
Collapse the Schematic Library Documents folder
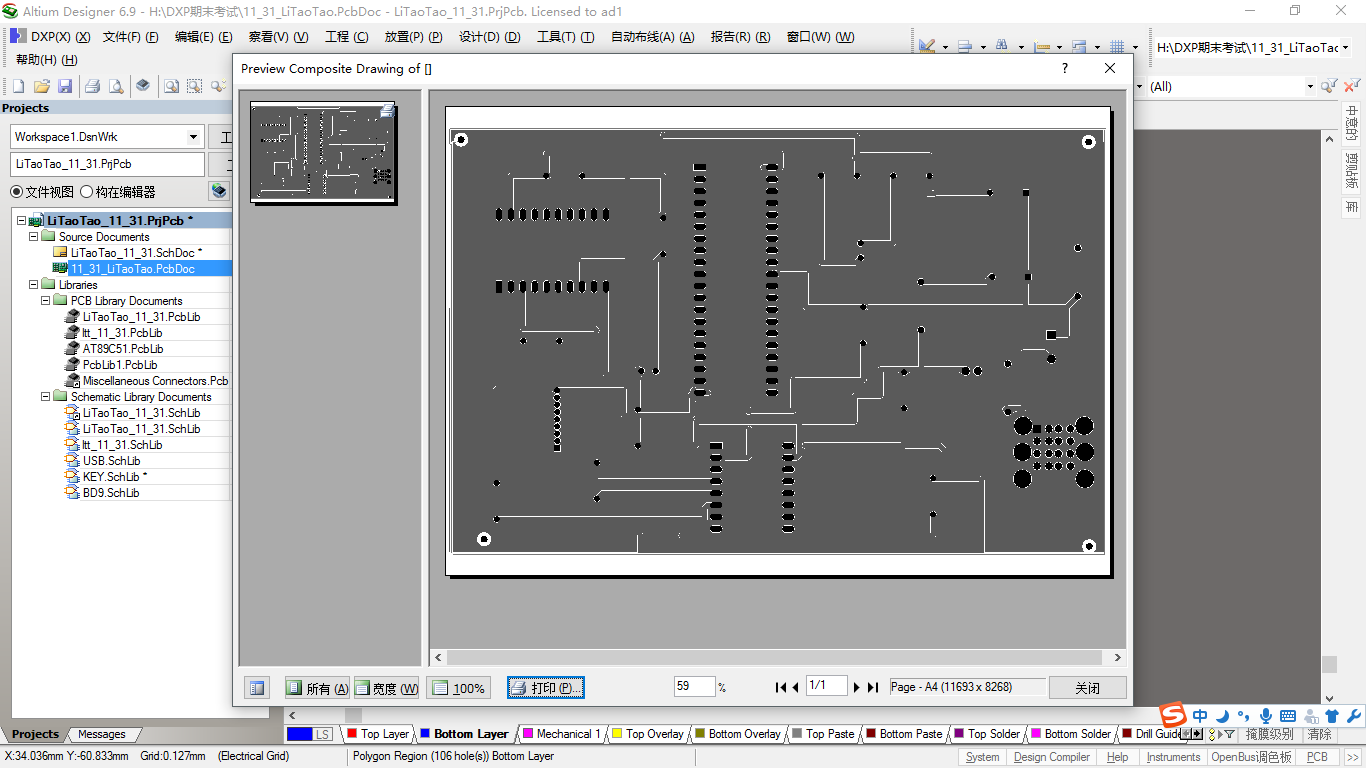pos(46,397)
